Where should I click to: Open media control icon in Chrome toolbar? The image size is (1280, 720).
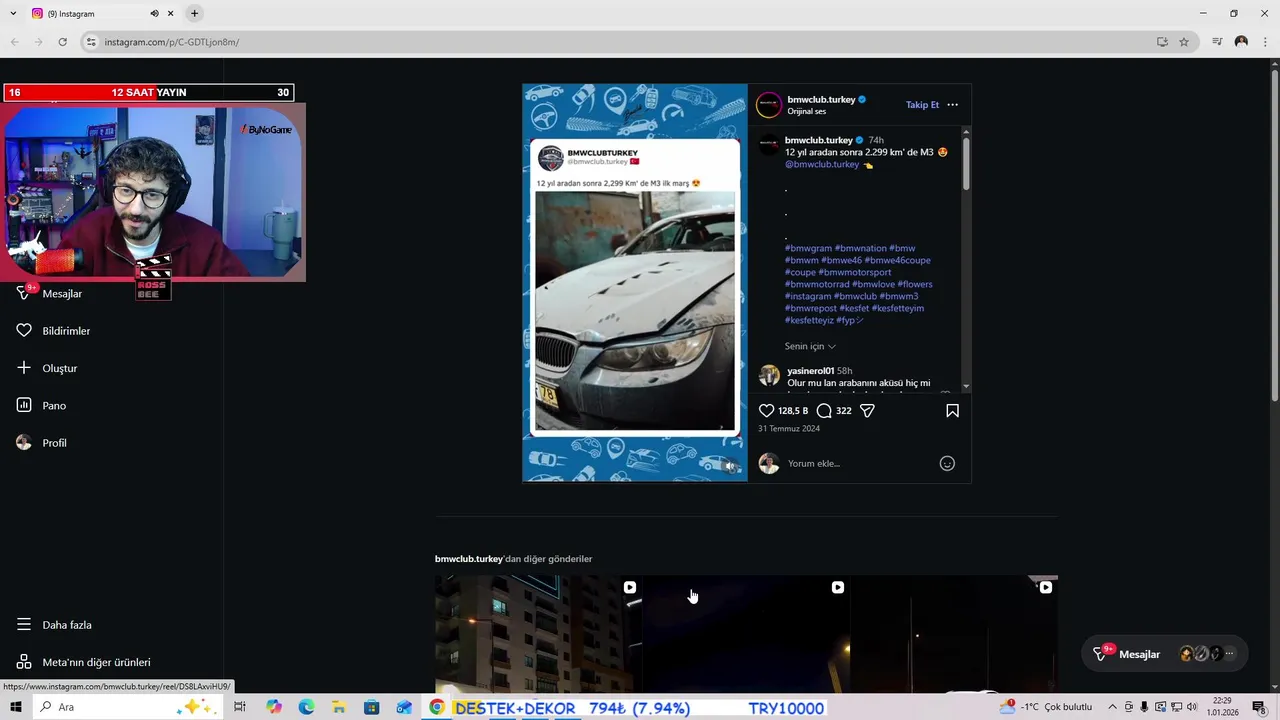point(1217,42)
